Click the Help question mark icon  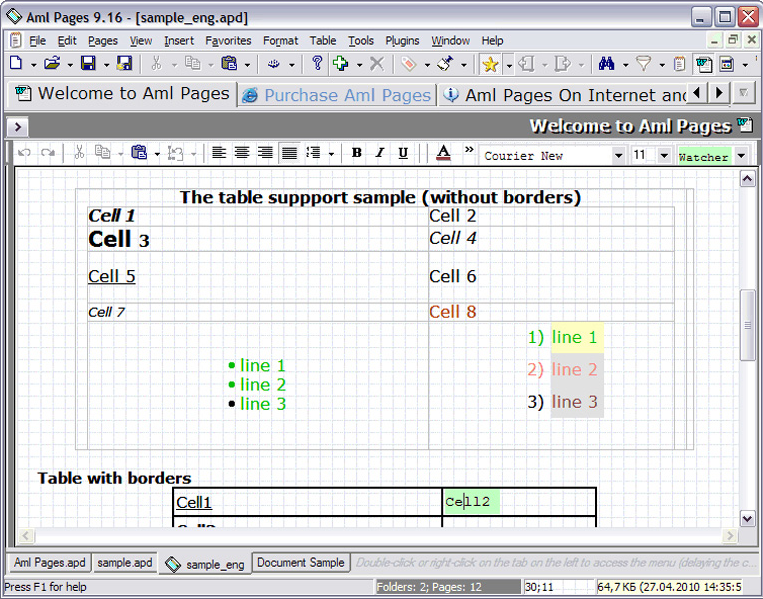click(x=317, y=64)
